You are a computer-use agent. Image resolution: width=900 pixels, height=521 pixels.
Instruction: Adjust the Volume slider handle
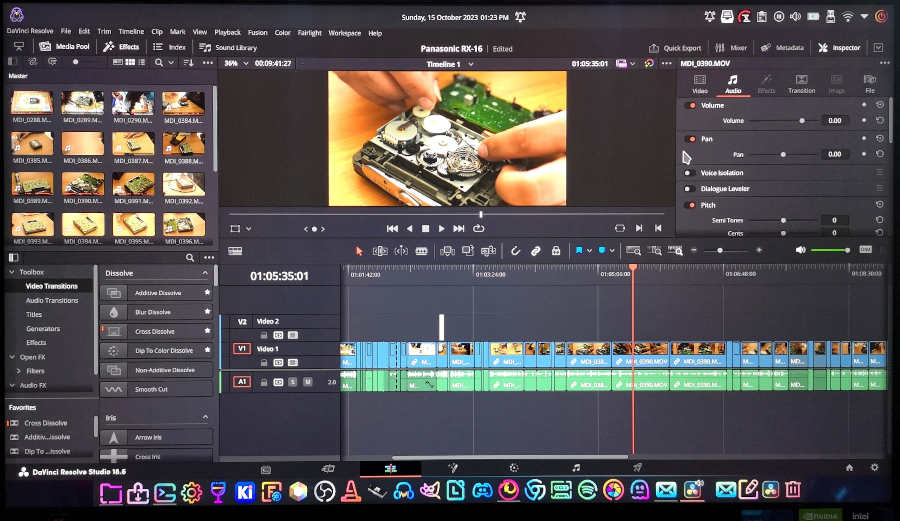click(x=802, y=120)
